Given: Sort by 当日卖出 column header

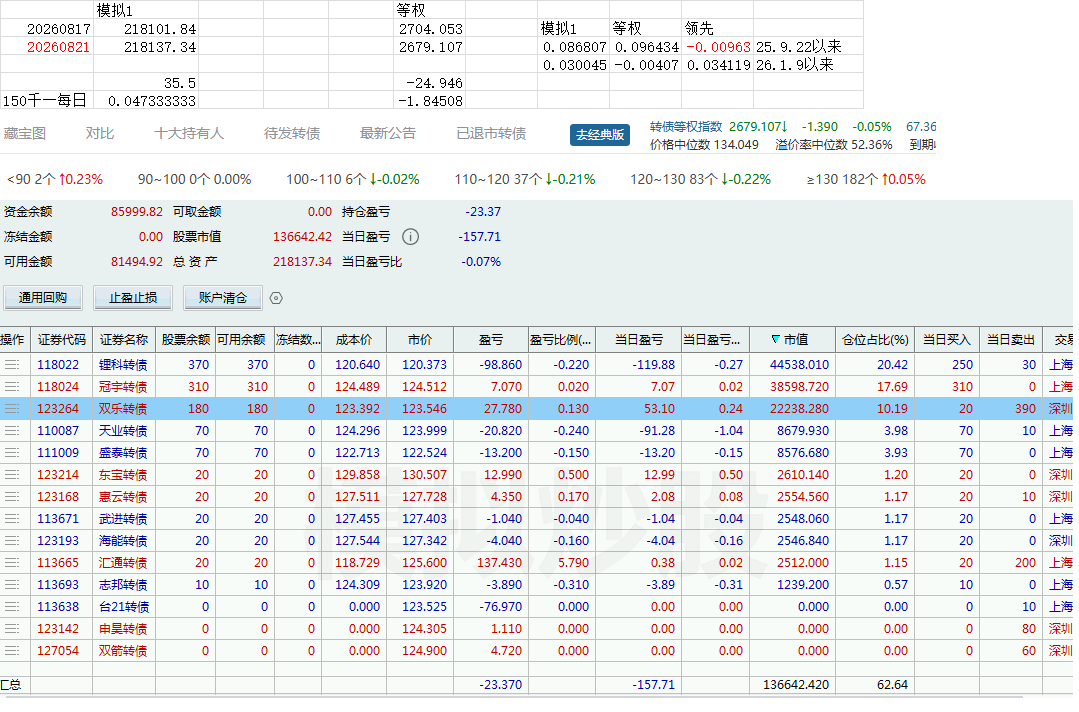Looking at the screenshot, I should click(x=1011, y=340).
